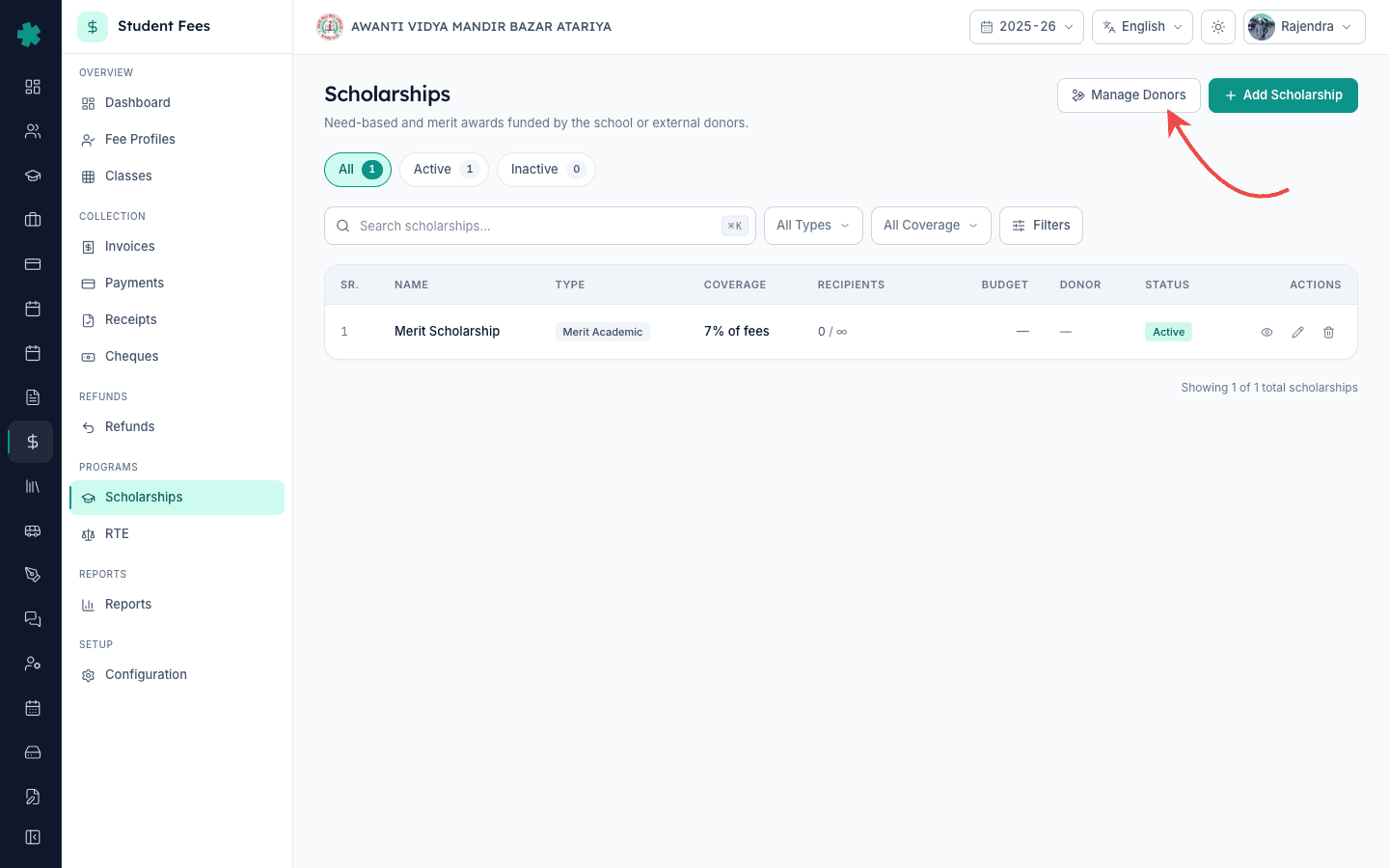This screenshot has height=868, width=1389.
Task: Click 'Showing 1 of 1 total scholarships' text
Action: click(x=1269, y=388)
